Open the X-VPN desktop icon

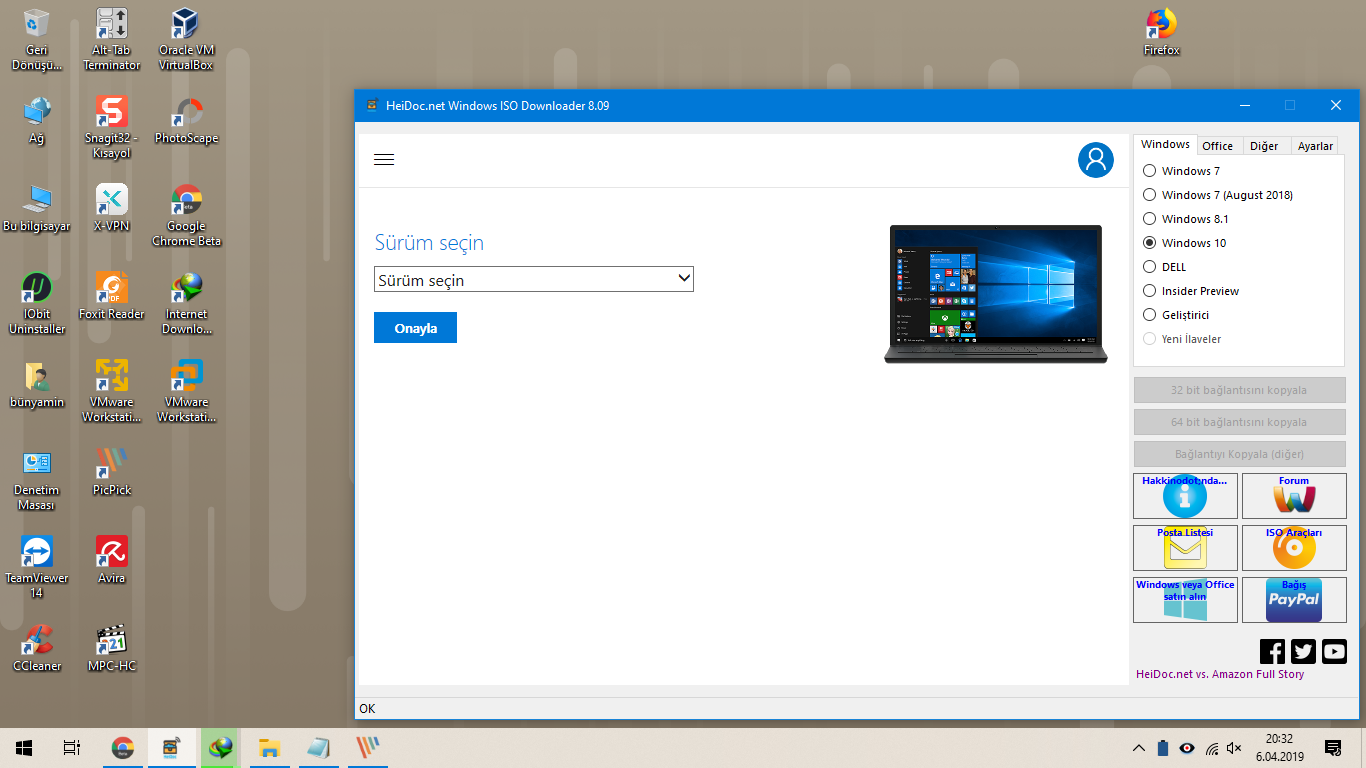click(x=111, y=208)
